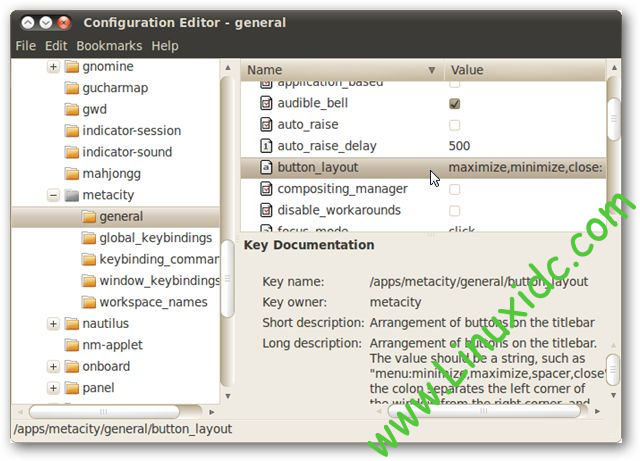
Task: Enable the auto_raise checkbox
Action: coord(455,125)
